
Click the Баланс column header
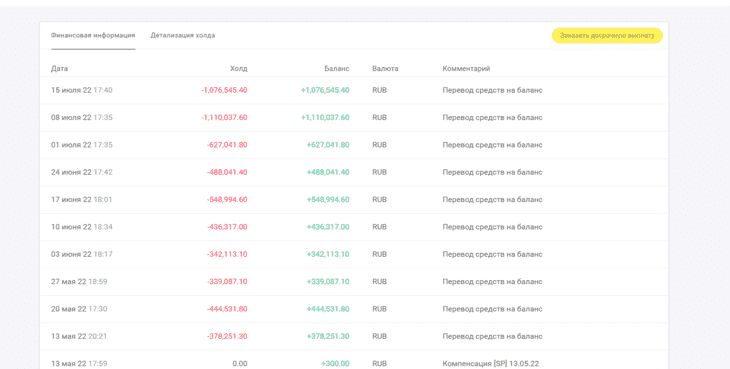pos(337,68)
